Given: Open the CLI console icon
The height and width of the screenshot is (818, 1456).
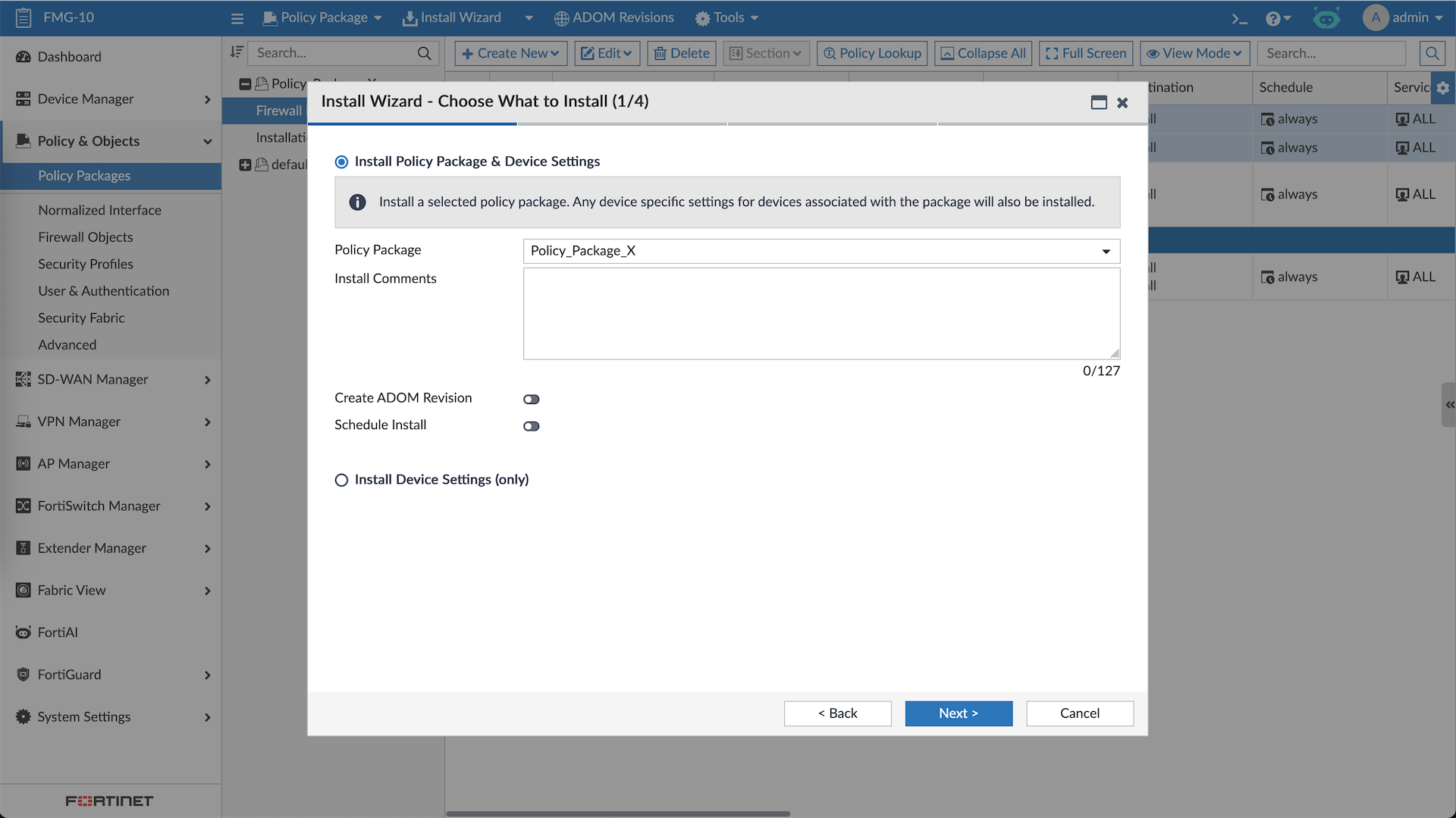Looking at the screenshot, I should point(1239,18).
